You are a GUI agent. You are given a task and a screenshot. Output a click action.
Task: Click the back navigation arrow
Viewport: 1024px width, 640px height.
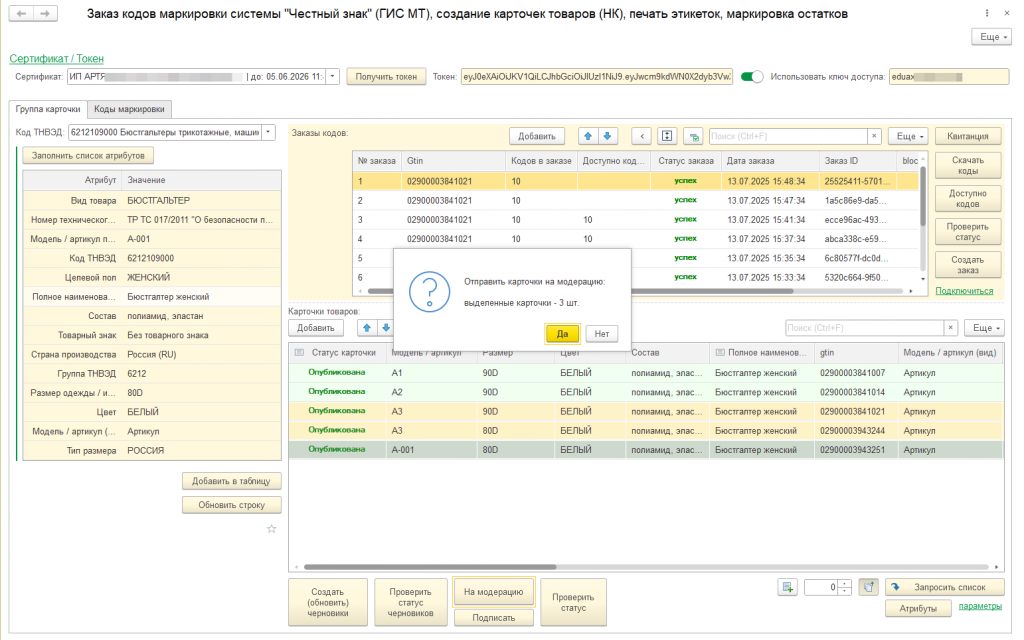click(22, 14)
